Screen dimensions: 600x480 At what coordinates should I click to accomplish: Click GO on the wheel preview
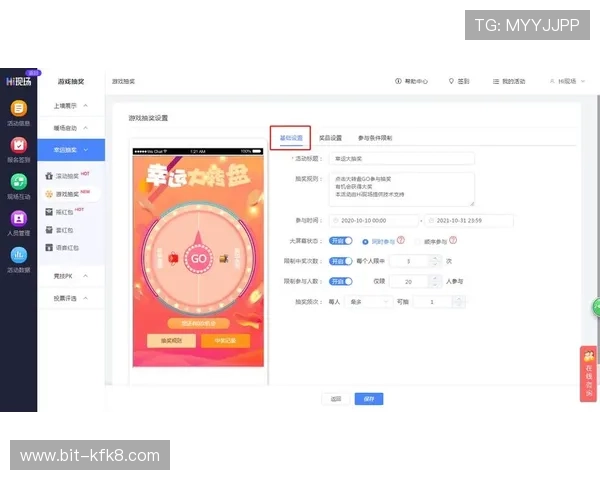tap(198, 259)
